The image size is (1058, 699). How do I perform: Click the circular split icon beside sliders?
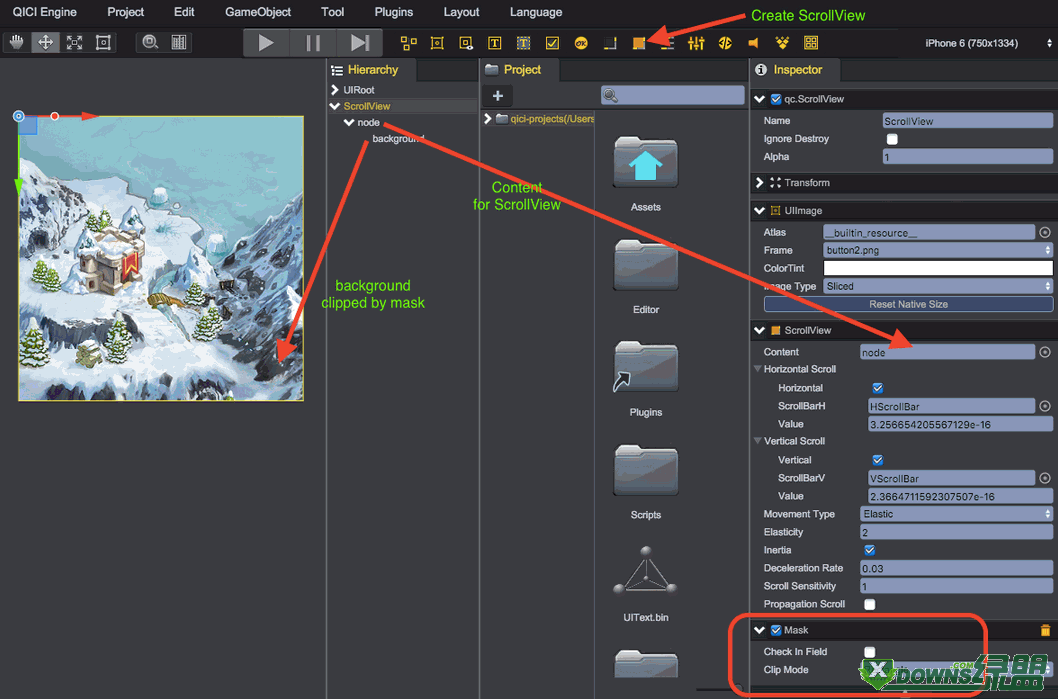pos(725,43)
